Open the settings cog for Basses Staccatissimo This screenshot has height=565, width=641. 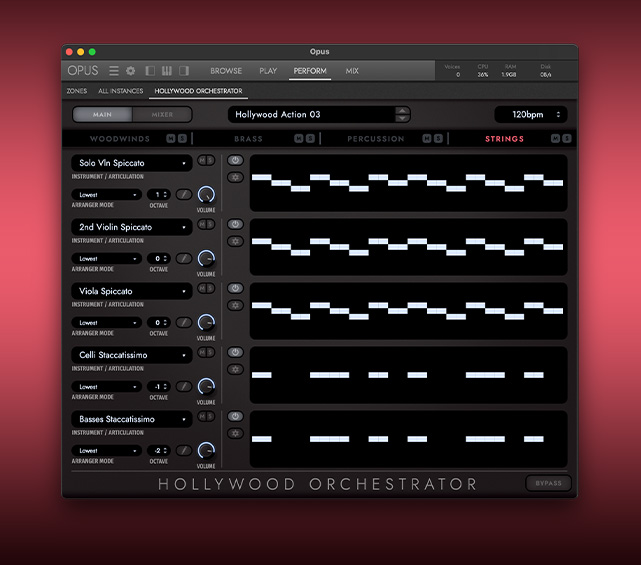click(x=235, y=434)
